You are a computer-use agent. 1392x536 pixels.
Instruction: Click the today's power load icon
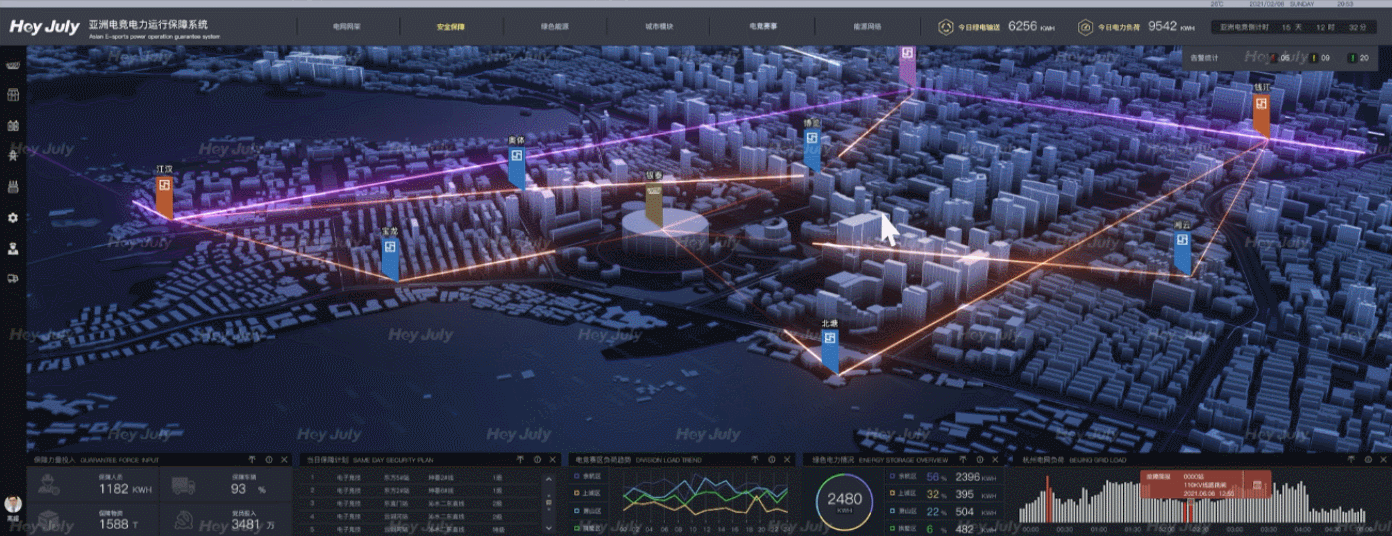pos(1084,28)
